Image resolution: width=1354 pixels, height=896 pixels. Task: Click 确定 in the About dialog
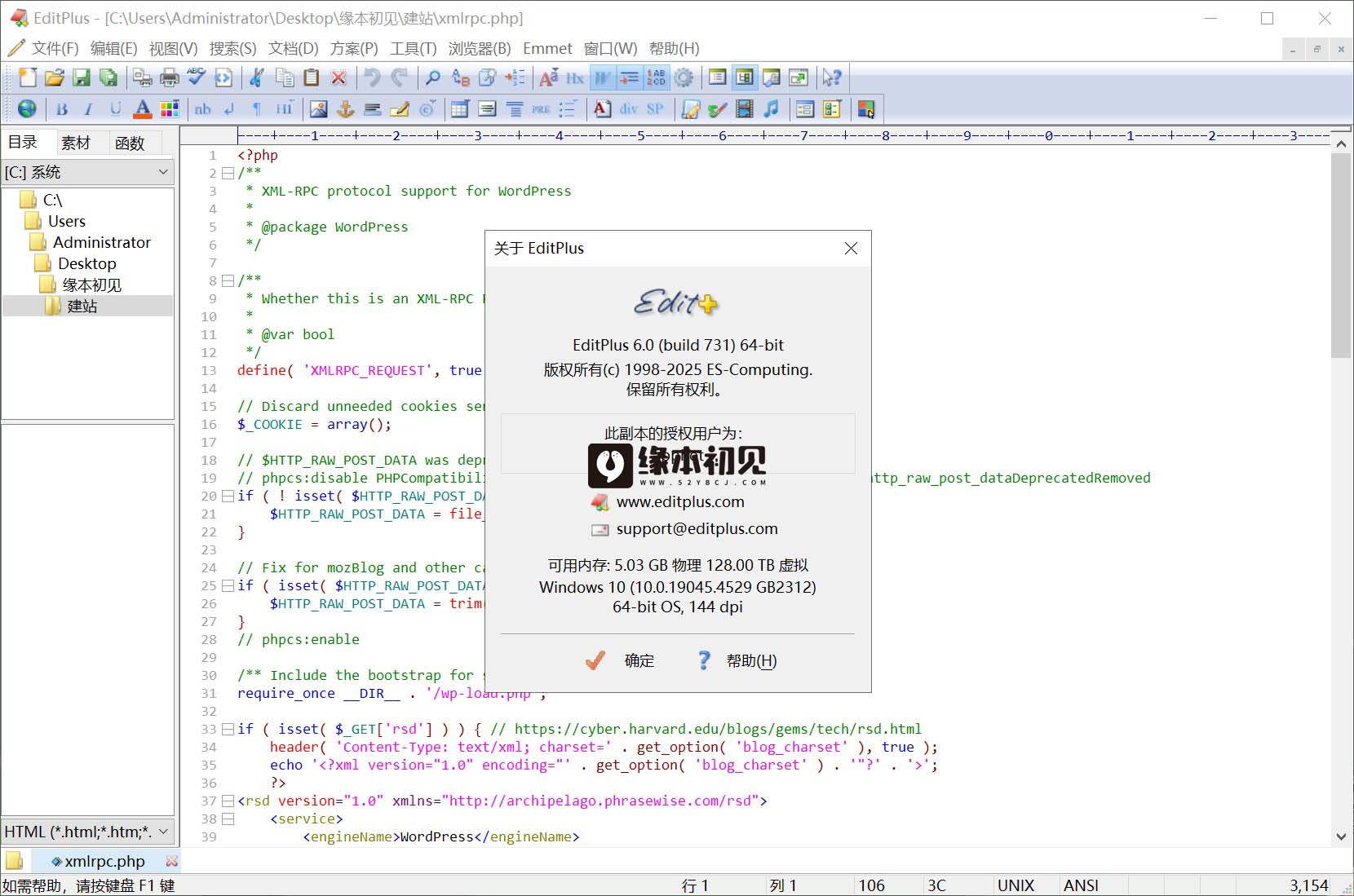(621, 660)
